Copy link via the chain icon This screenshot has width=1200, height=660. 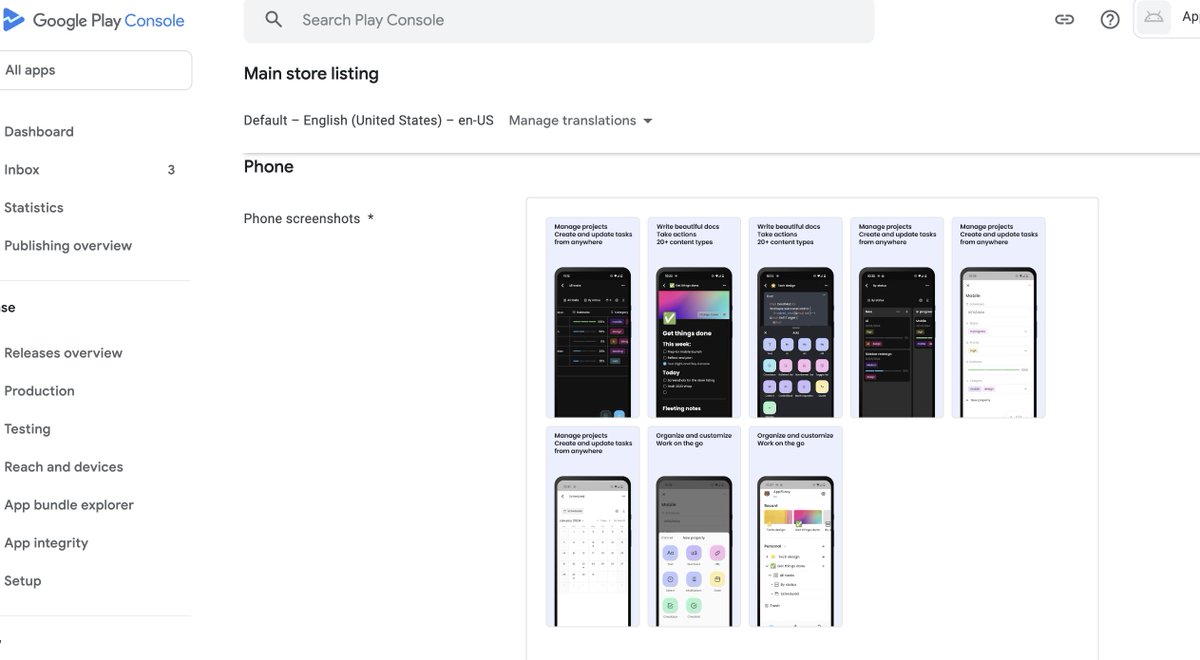click(x=1064, y=20)
